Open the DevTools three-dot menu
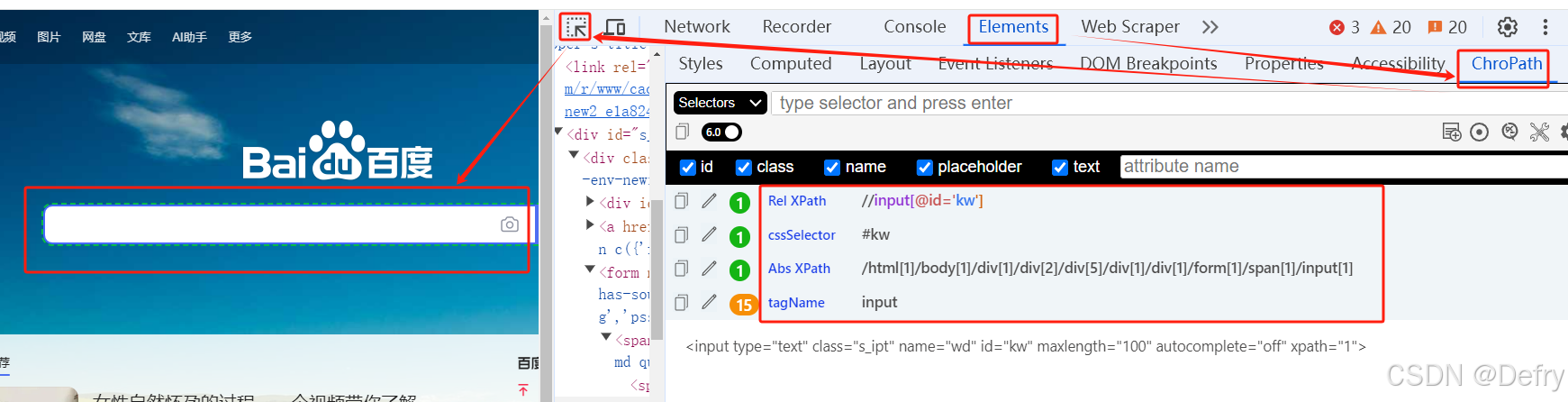Image resolution: width=1568 pixels, height=402 pixels. (x=1545, y=27)
